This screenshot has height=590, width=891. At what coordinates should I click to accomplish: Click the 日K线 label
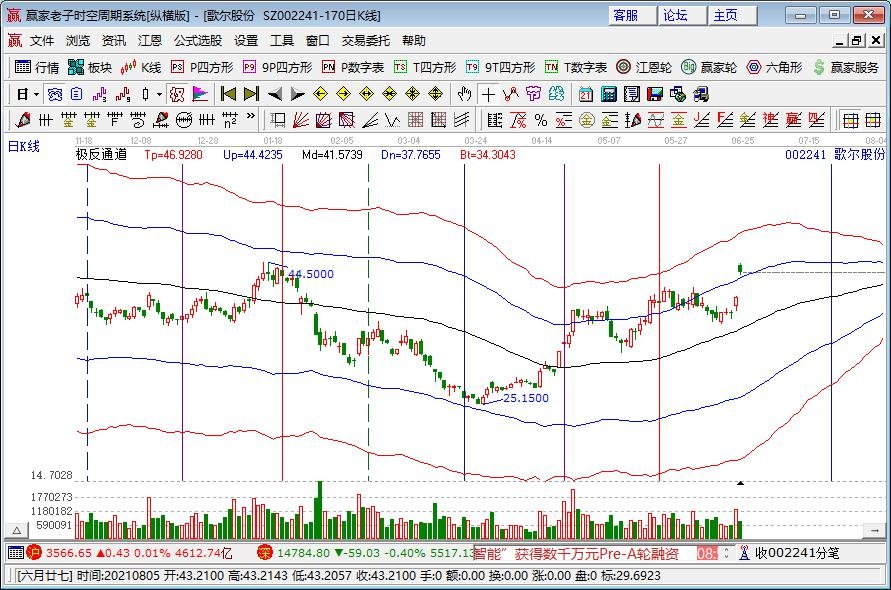coord(23,146)
